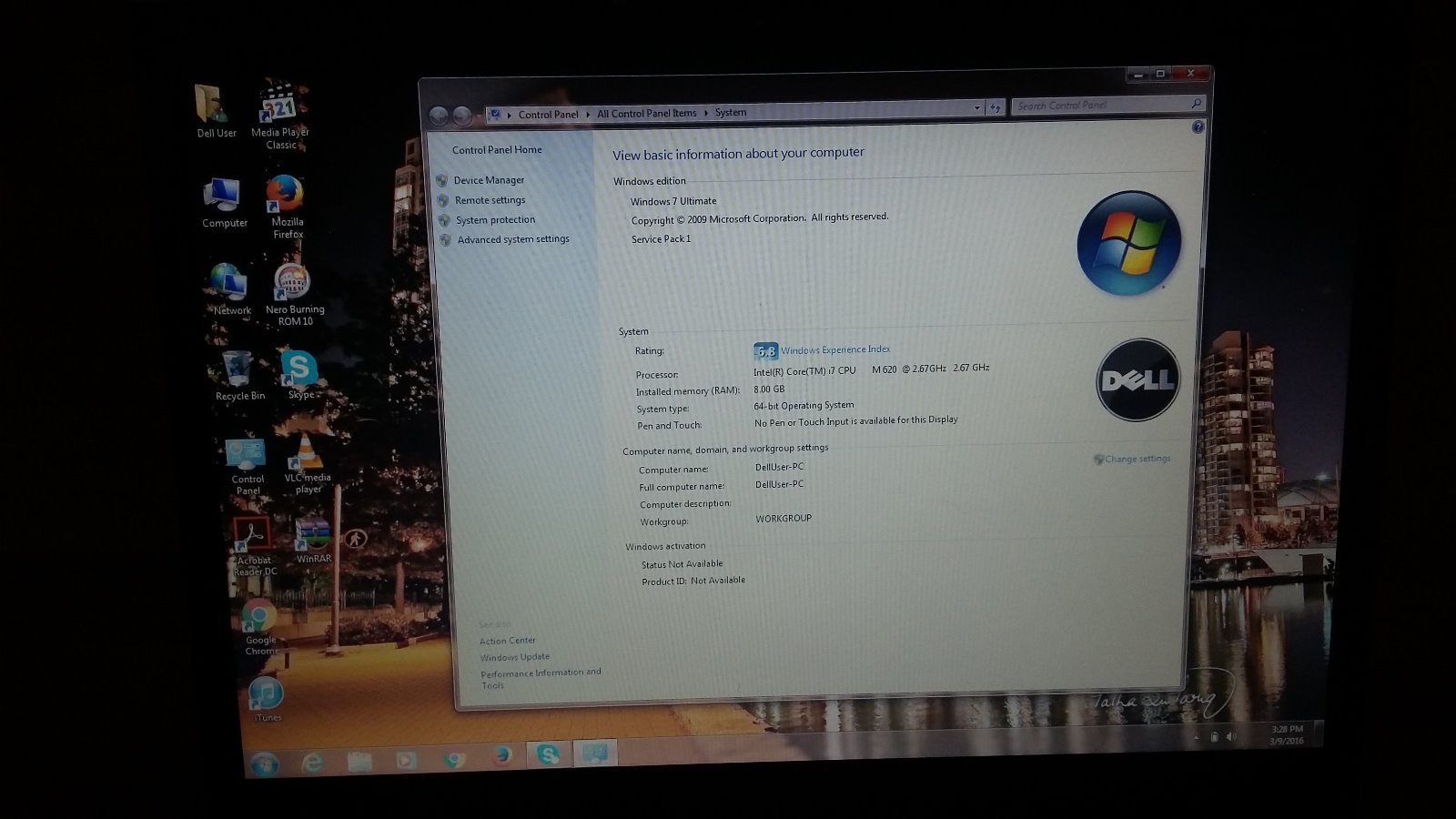Click the Control Panel breadcrumb
The image size is (1456, 819).
548,115
